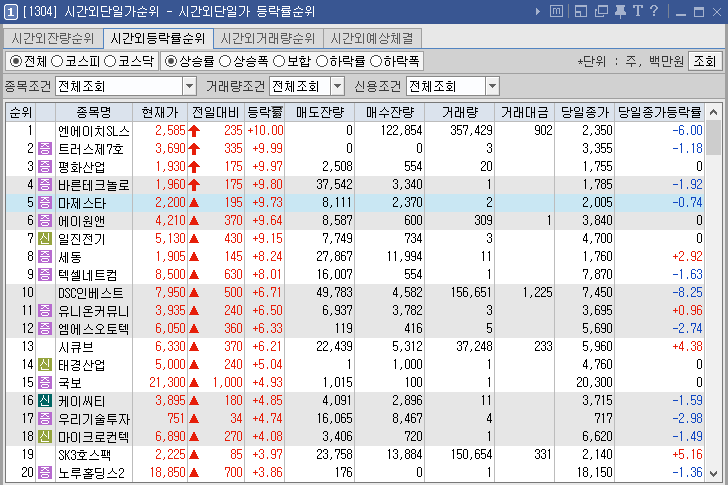Click the 증 badge next to 유니온커뮤니
The image size is (728, 485).
coord(45,310)
